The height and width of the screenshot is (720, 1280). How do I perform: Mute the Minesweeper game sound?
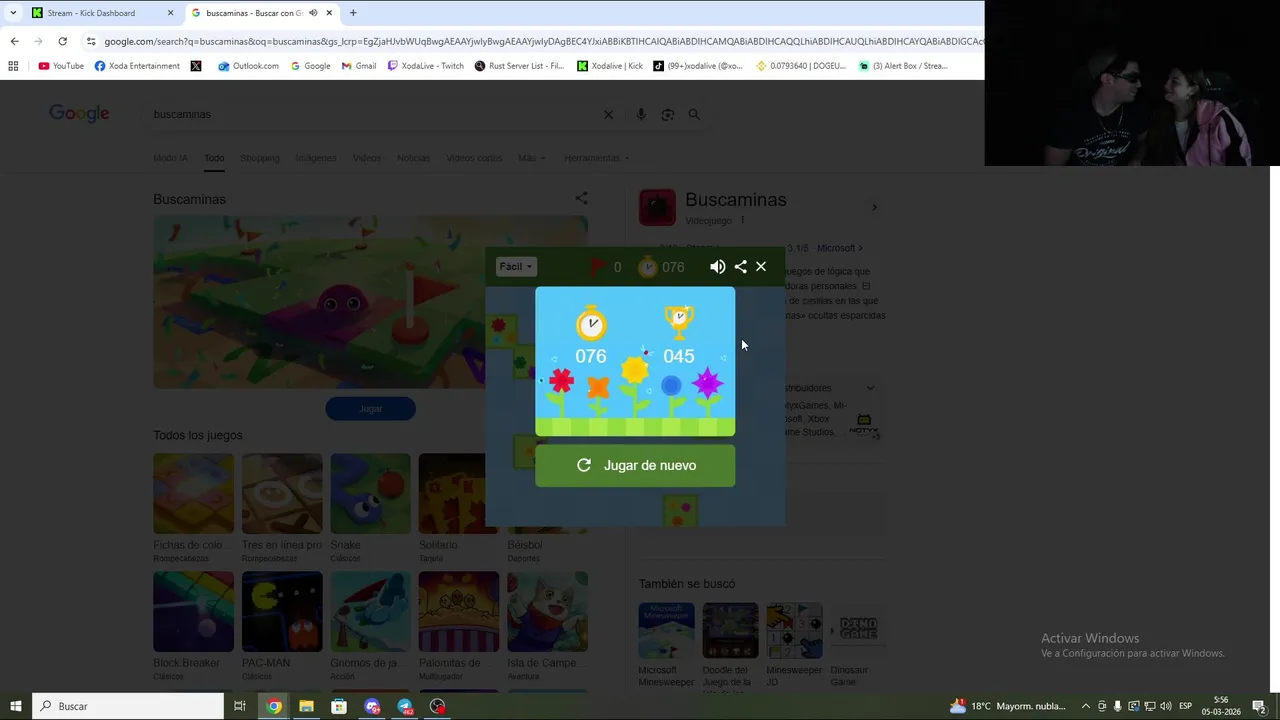point(717,267)
